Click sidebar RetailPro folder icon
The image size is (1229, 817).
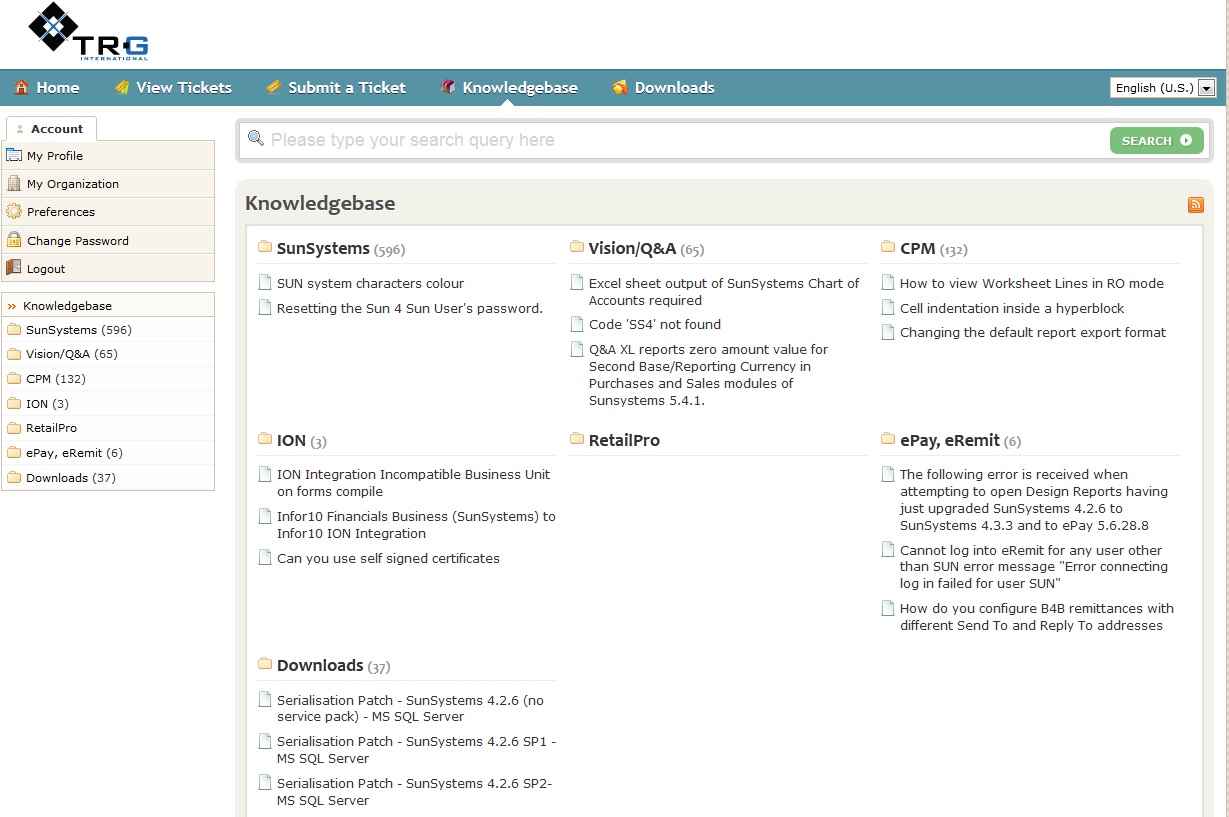pyautogui.click(x=14, y=428)
